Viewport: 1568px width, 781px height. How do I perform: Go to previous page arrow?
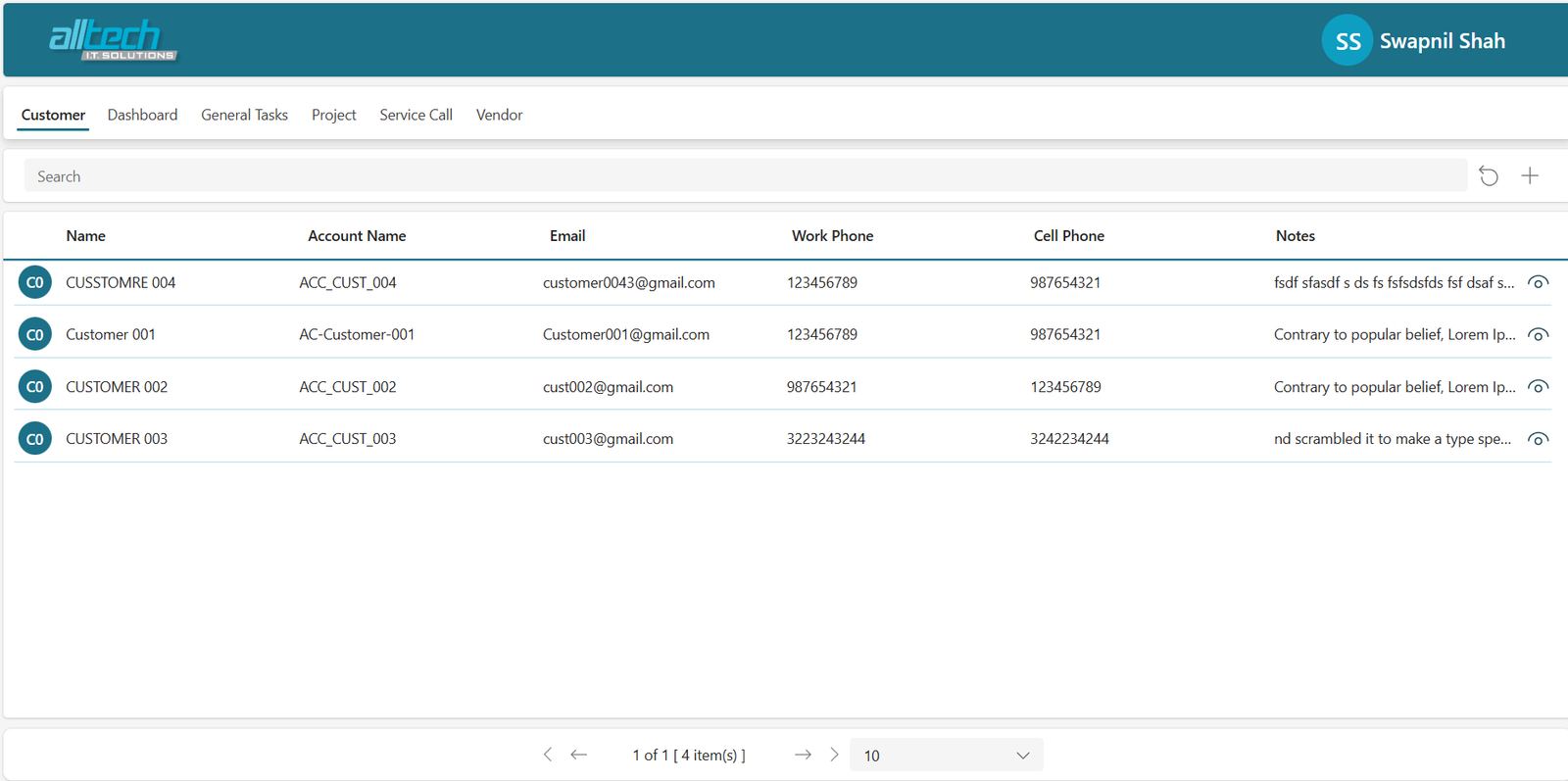coord(578,755)
